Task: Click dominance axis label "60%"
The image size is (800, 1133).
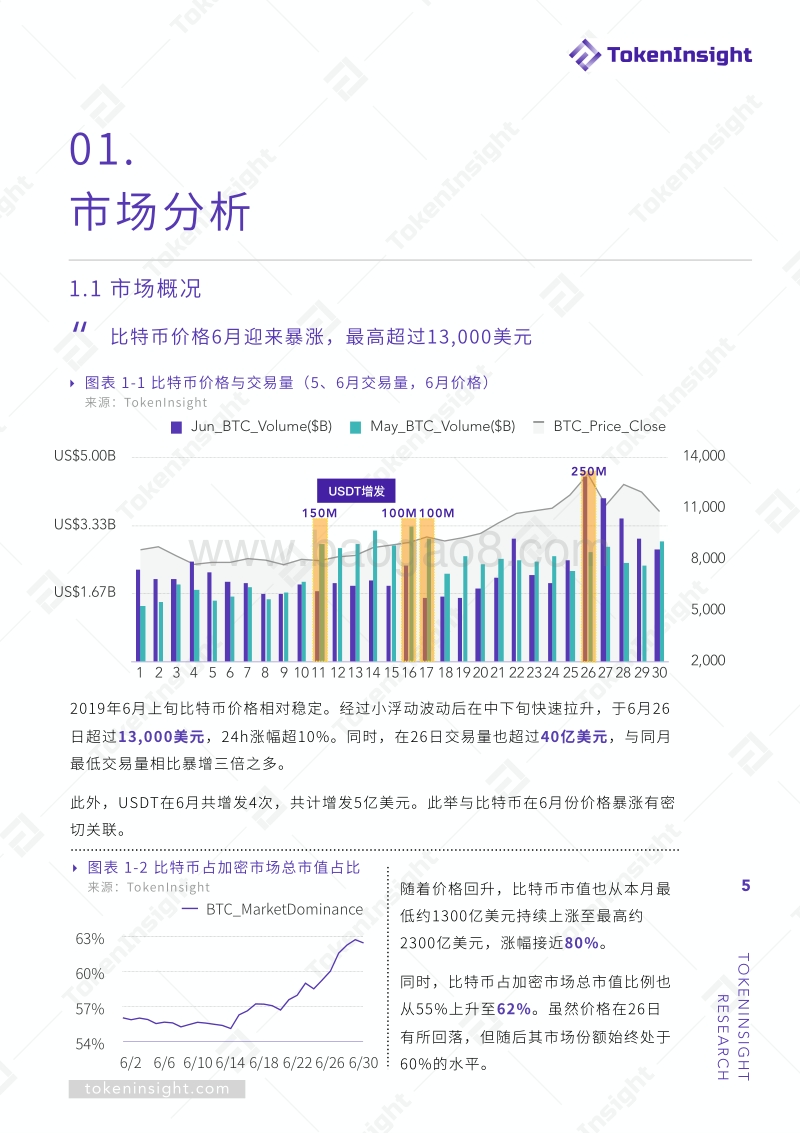Action: click(90, 973)
